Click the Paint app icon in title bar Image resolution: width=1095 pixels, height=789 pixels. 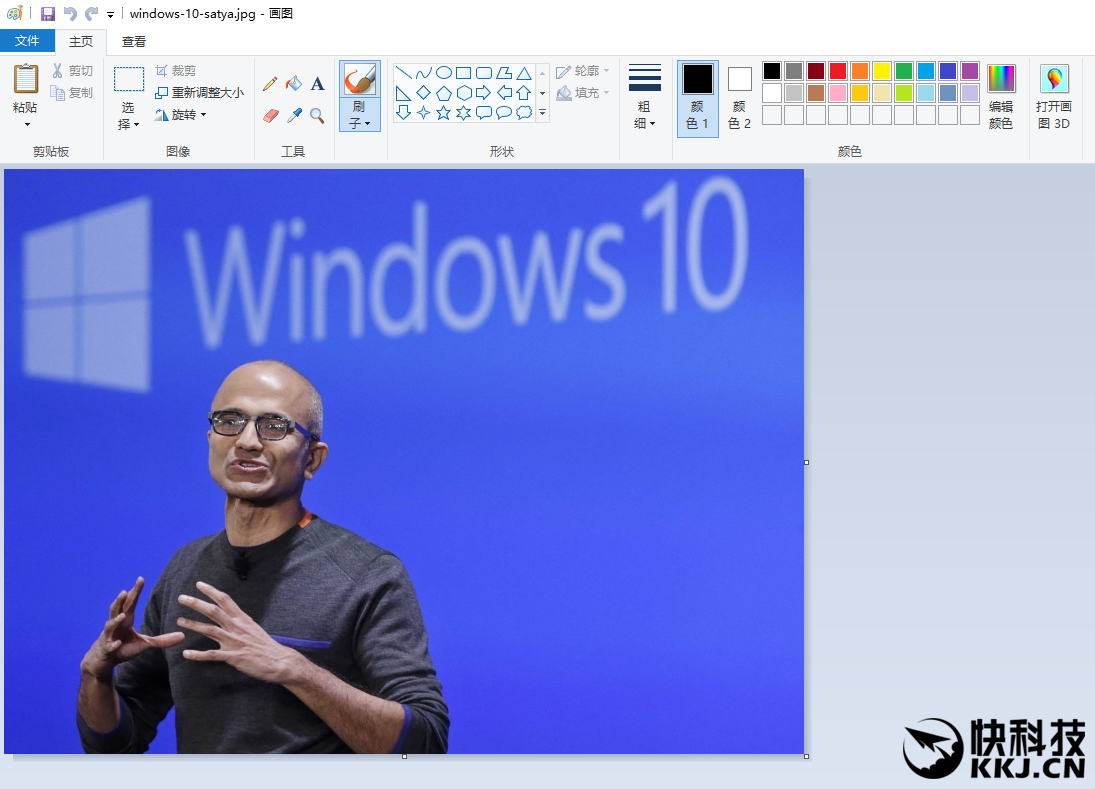pyautogui.click(x=14, y=13)
